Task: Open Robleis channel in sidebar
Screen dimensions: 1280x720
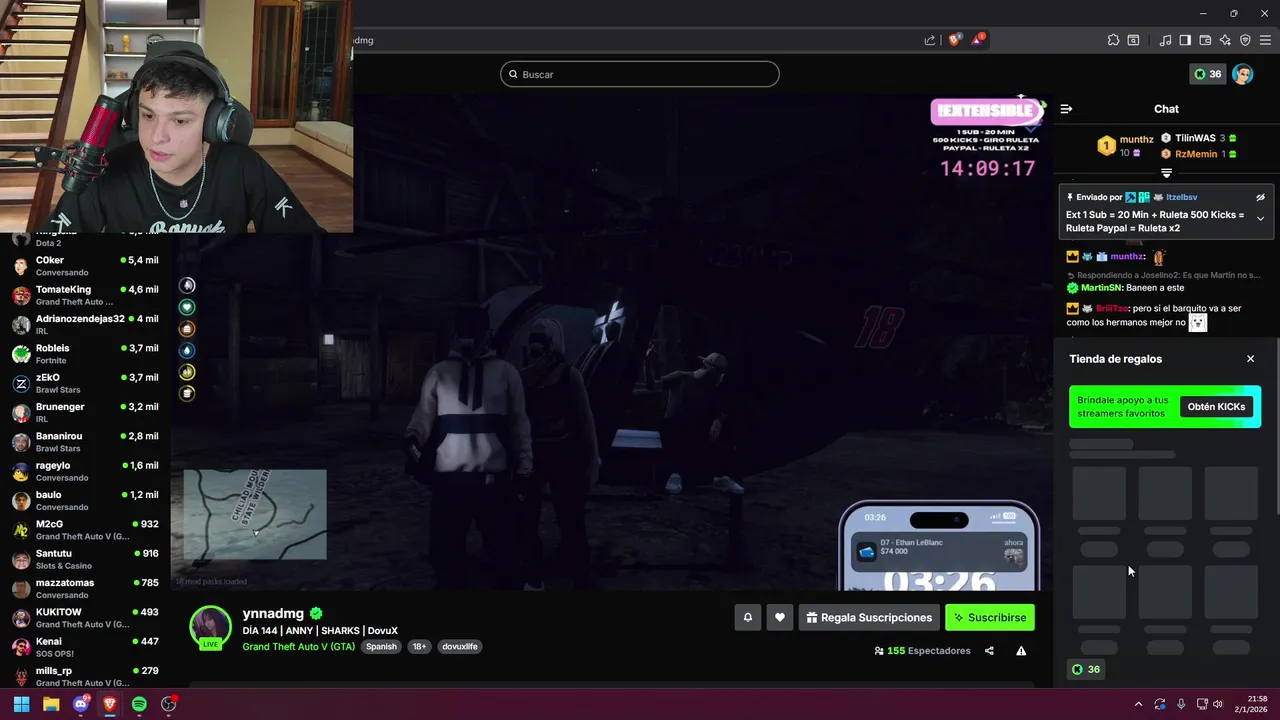Action: [85, 354]
